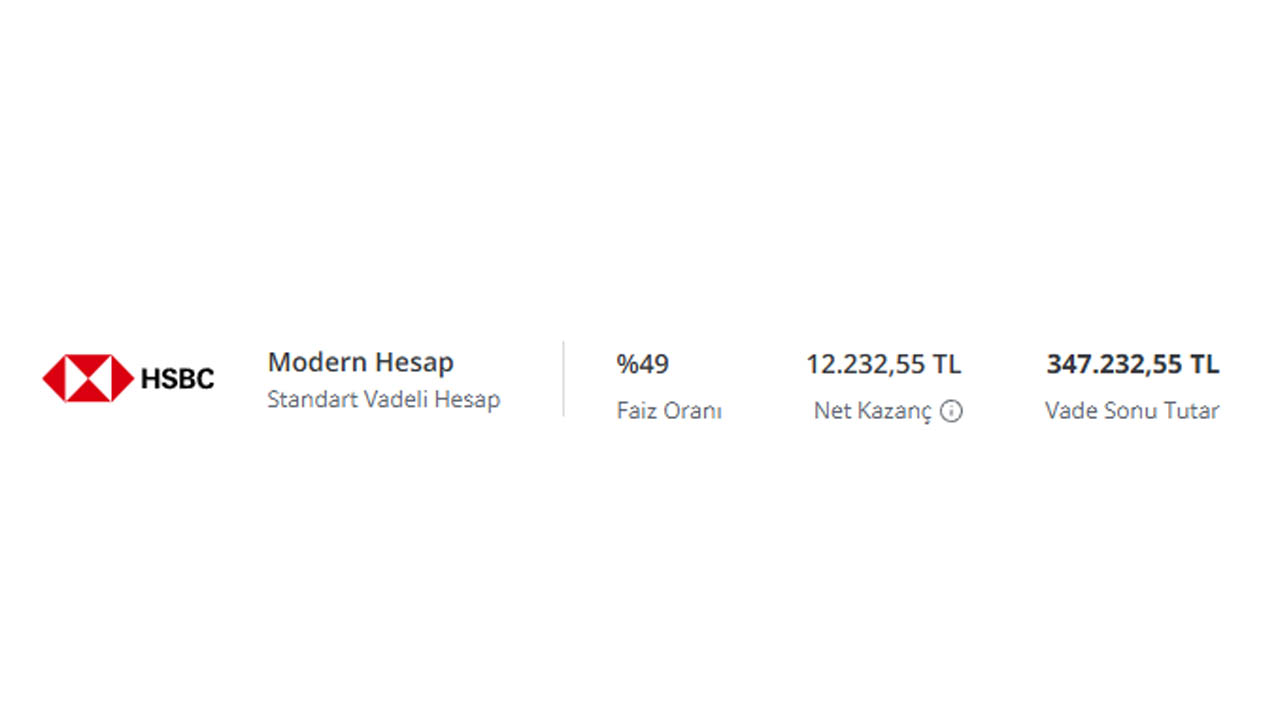Click the Vade Sonu Tutar label

point(1132,411)
